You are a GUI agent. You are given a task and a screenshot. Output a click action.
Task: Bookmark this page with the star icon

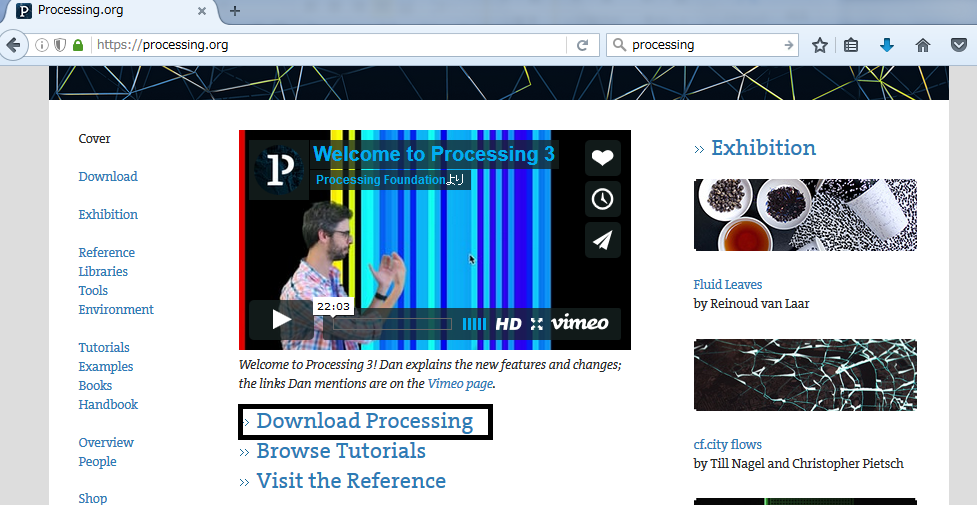(x=820, y=45)
